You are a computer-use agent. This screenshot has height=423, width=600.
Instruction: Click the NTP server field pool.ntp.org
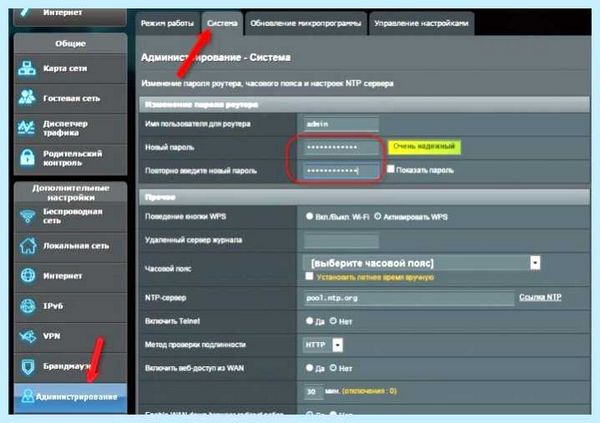coord(409,298)
